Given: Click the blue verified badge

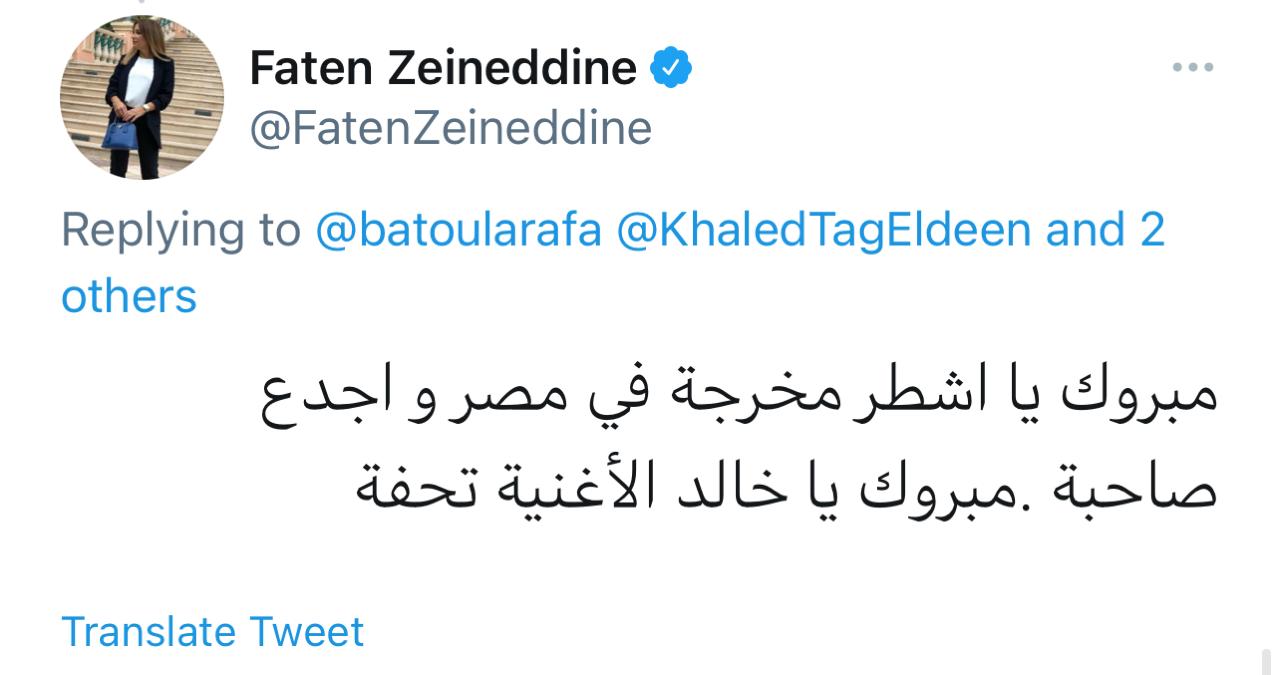Looking at the screenshot, I should click(671, 69).
